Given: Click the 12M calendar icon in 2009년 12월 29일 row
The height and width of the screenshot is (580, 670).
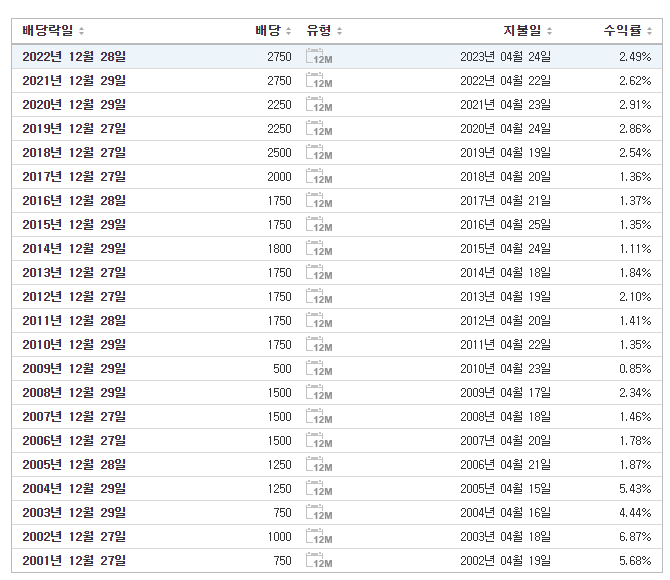Looking at the screenshot, I should pyautogui.click(x=319, y=368).
